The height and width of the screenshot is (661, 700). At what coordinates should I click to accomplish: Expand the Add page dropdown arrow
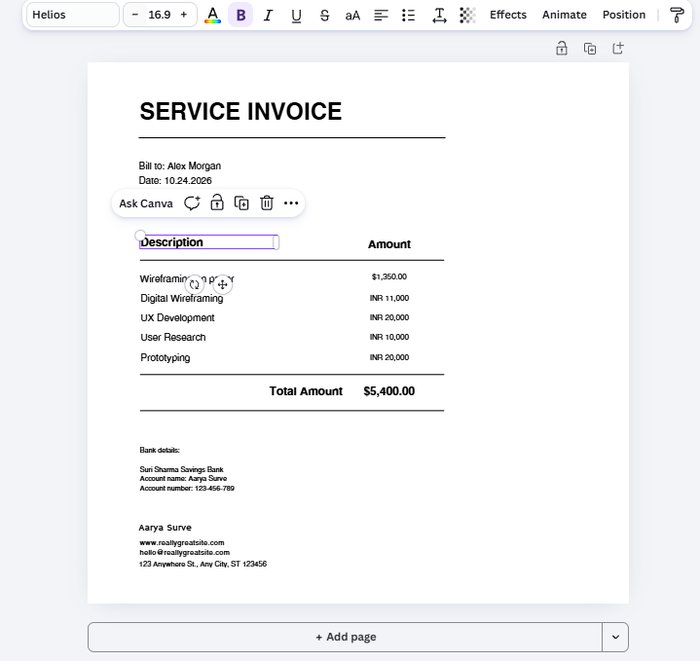tap(615, 637)
